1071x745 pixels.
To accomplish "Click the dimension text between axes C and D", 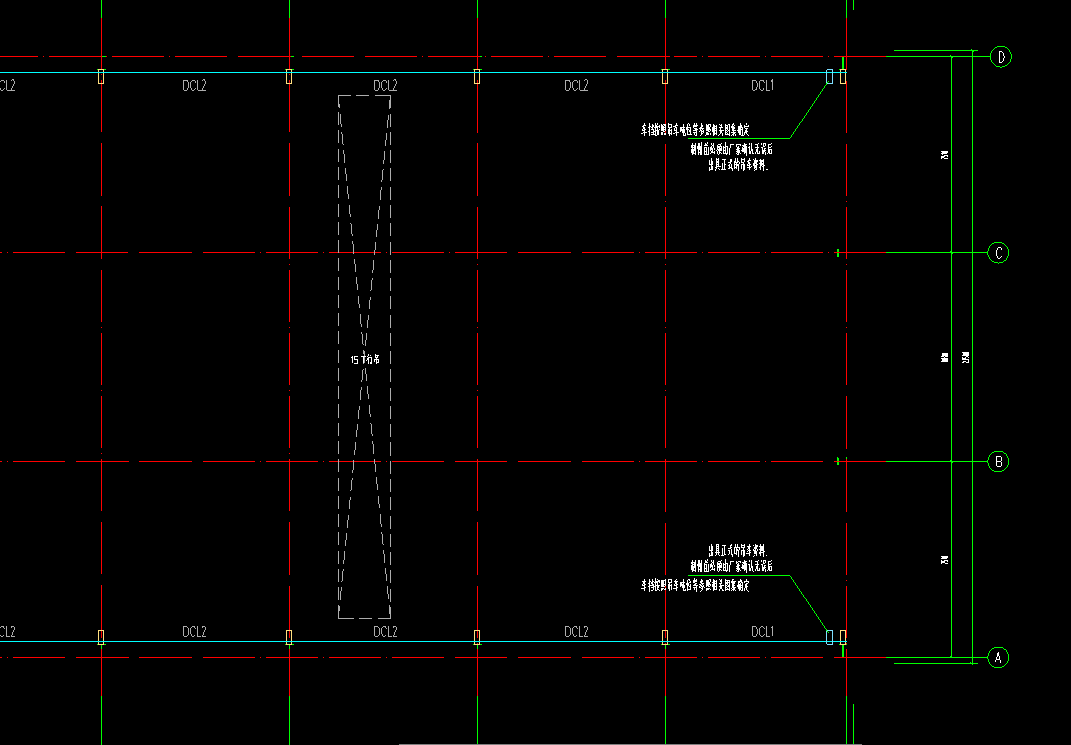I will tap(945, 155).
